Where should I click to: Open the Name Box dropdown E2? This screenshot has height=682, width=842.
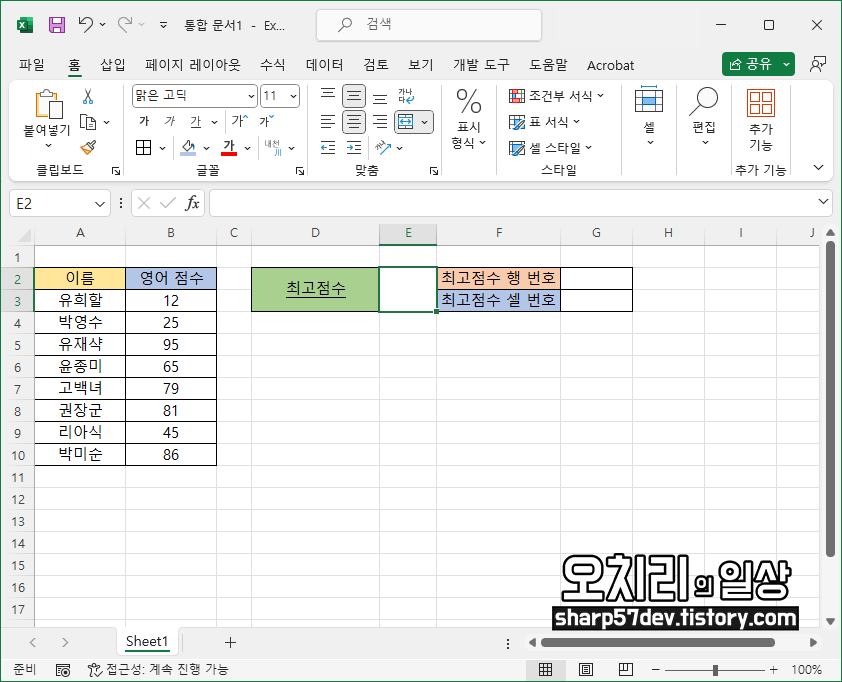point(99,204)
